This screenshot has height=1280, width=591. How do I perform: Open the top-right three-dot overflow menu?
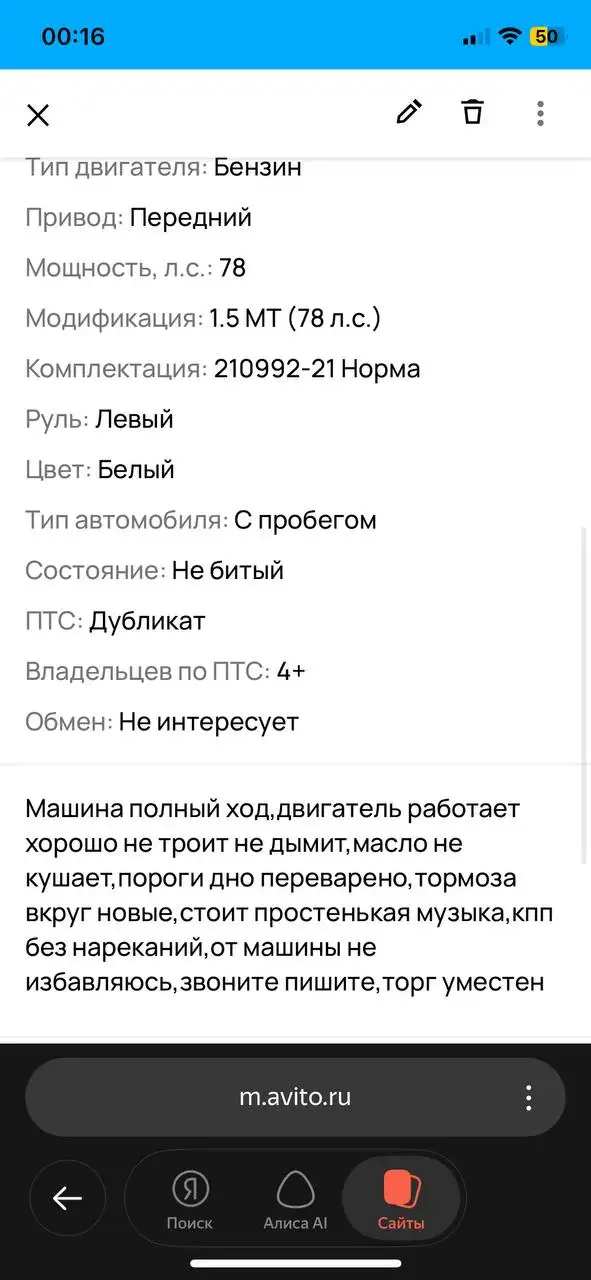tap(539, 113)
